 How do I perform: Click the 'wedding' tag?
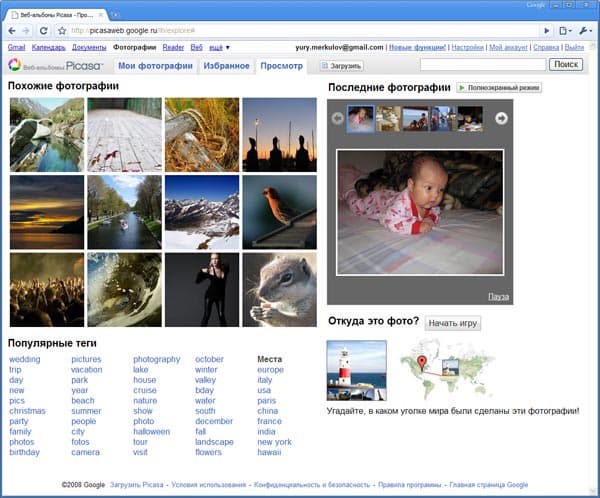pos(24,359)
